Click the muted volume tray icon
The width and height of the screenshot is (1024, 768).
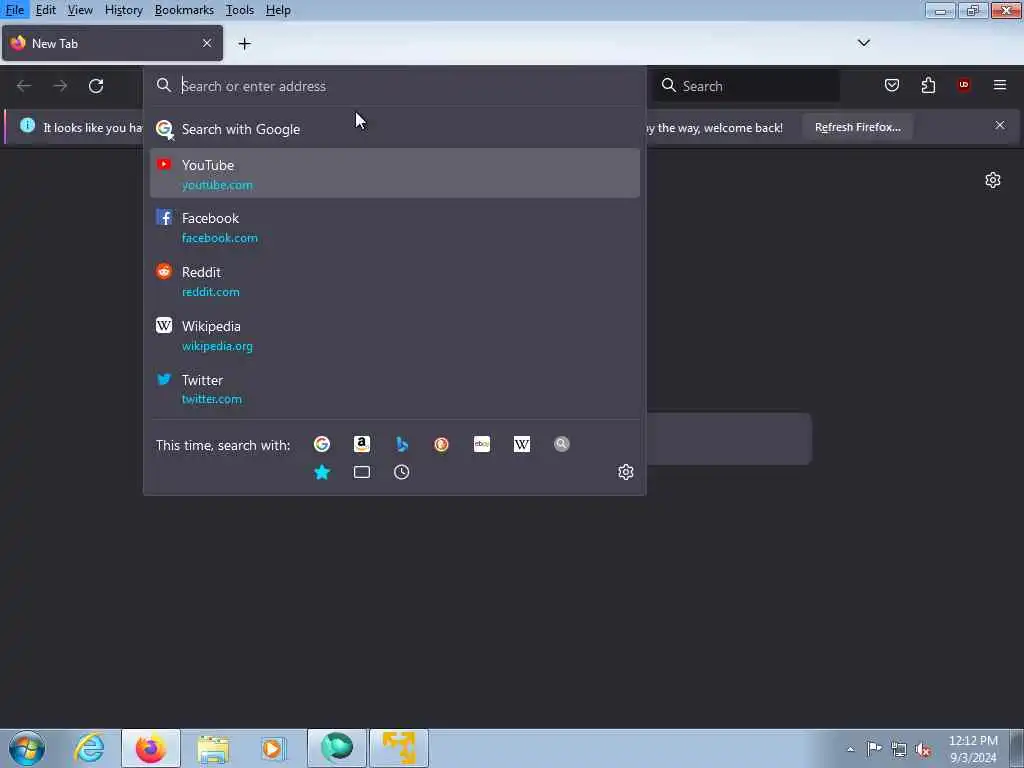[923, 749]
